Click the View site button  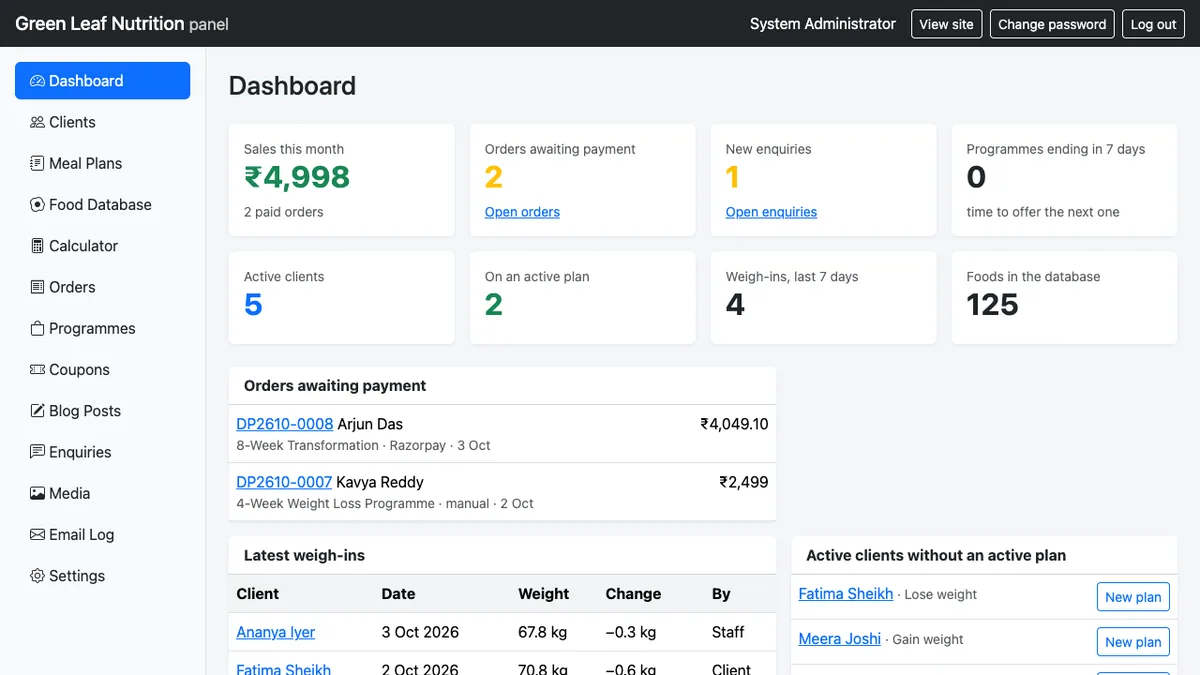(x=946, y=24)
